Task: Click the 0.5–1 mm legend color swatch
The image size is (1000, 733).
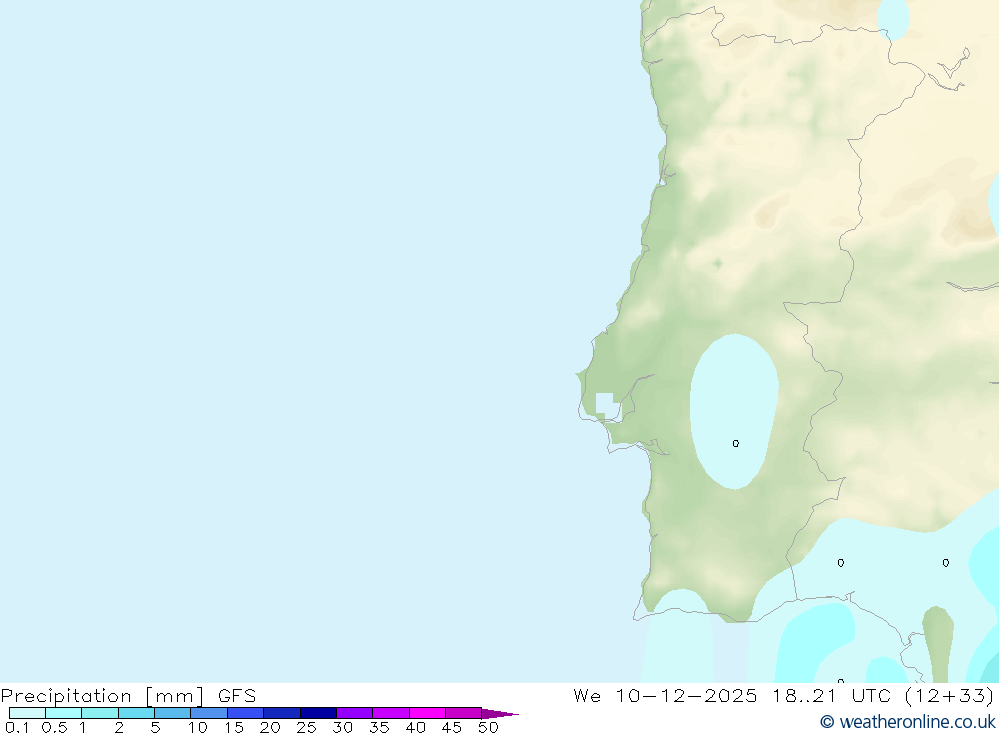Action: point(64,713)
